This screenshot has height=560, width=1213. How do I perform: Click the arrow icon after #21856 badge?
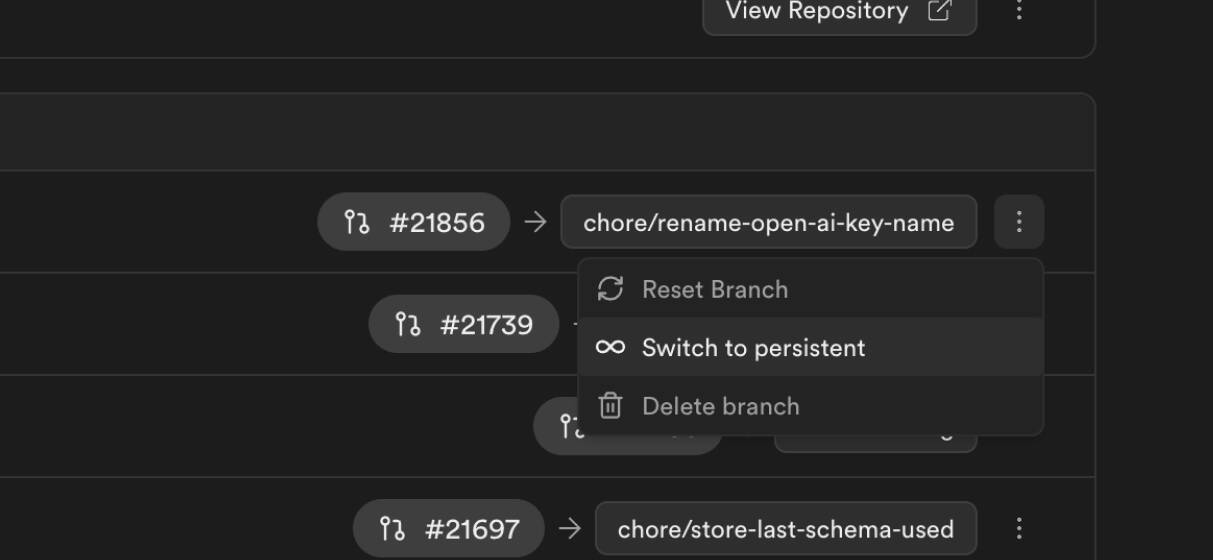[535, 222]
